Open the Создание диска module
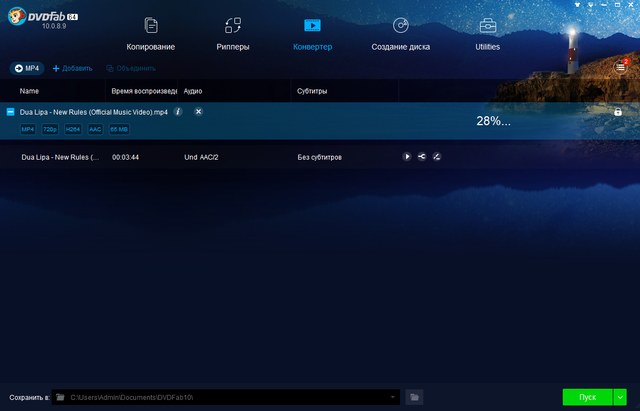The image size is (640, 411). point(400,33)
